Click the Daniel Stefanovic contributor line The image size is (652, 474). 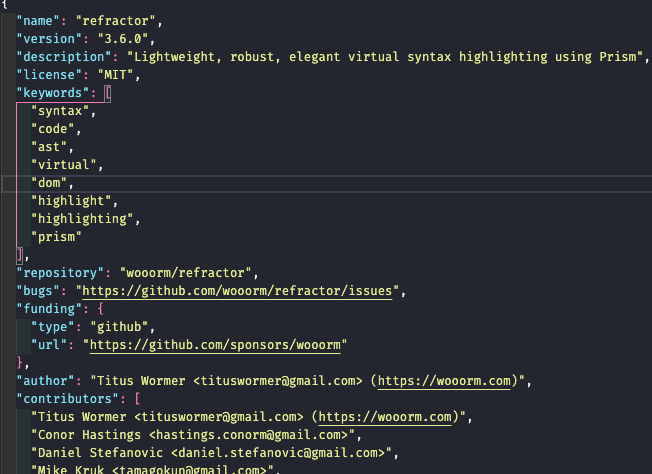tap(215, 452)
